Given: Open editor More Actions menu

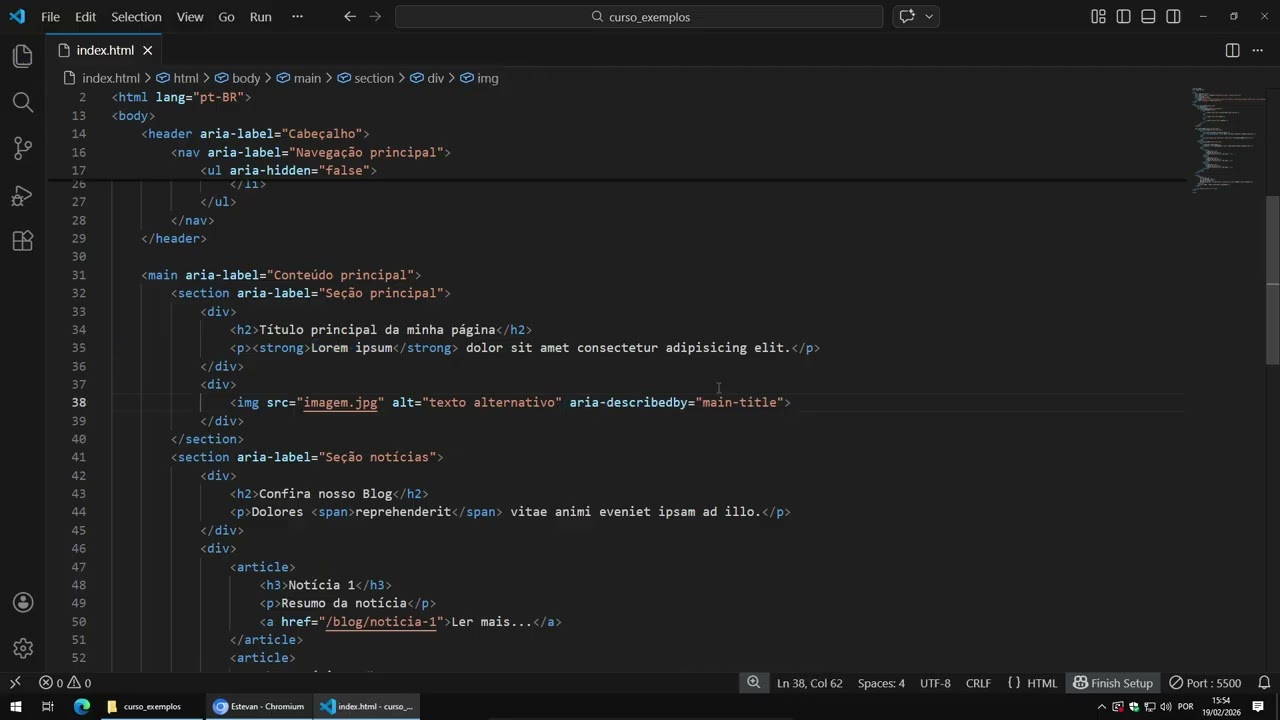Looking at the screenshot, I should click(x=1258, y=50).
